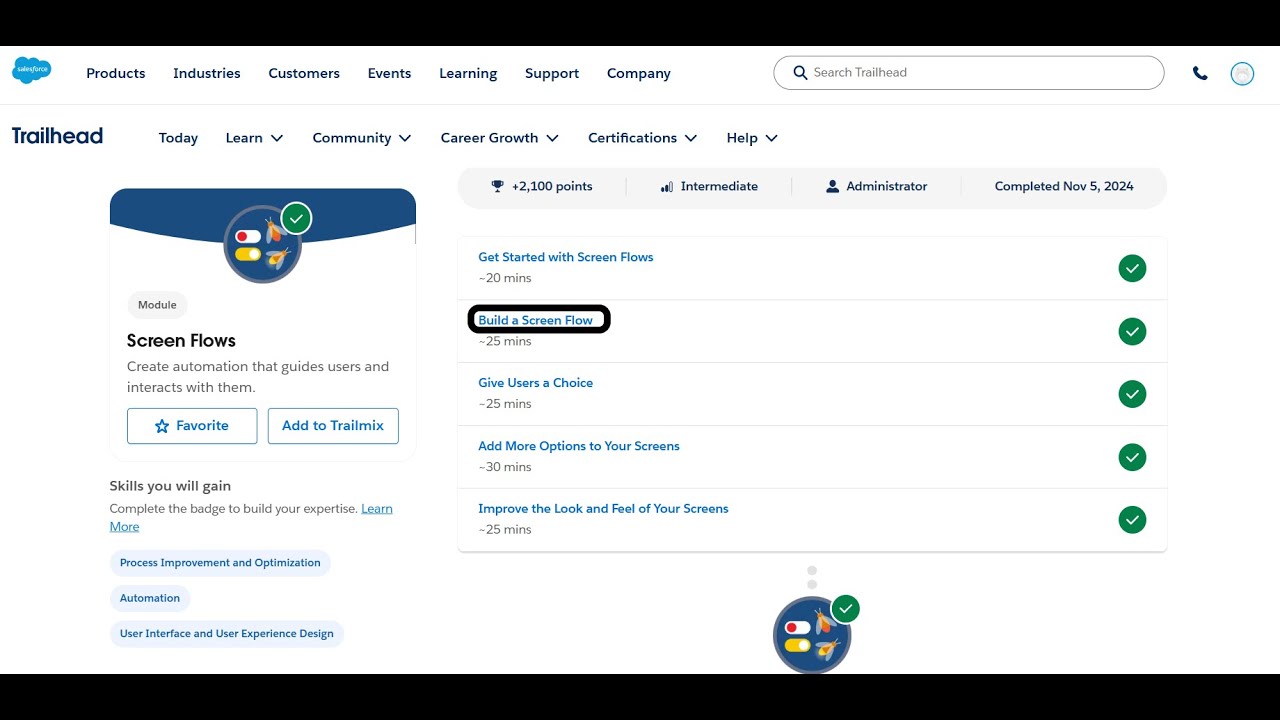The height and width of the screenshot is (720, 1280).
Task: Click the +2,100 points text
Action: click(552, 186)
